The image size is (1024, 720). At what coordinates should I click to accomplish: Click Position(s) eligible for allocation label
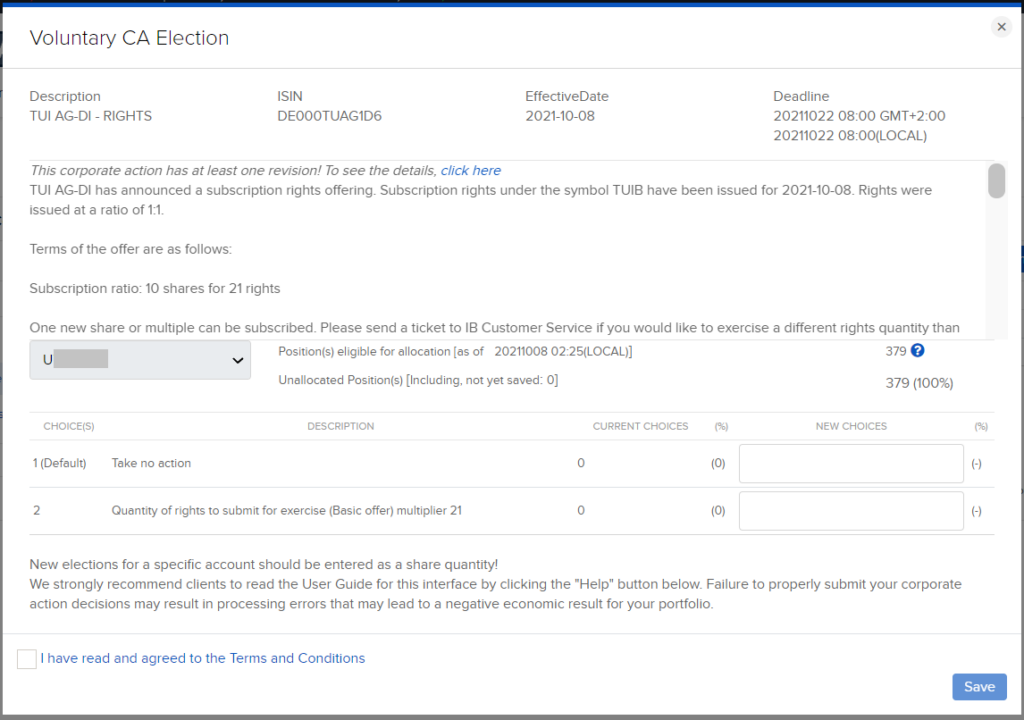pyautogui.click(x=455, y=352)
